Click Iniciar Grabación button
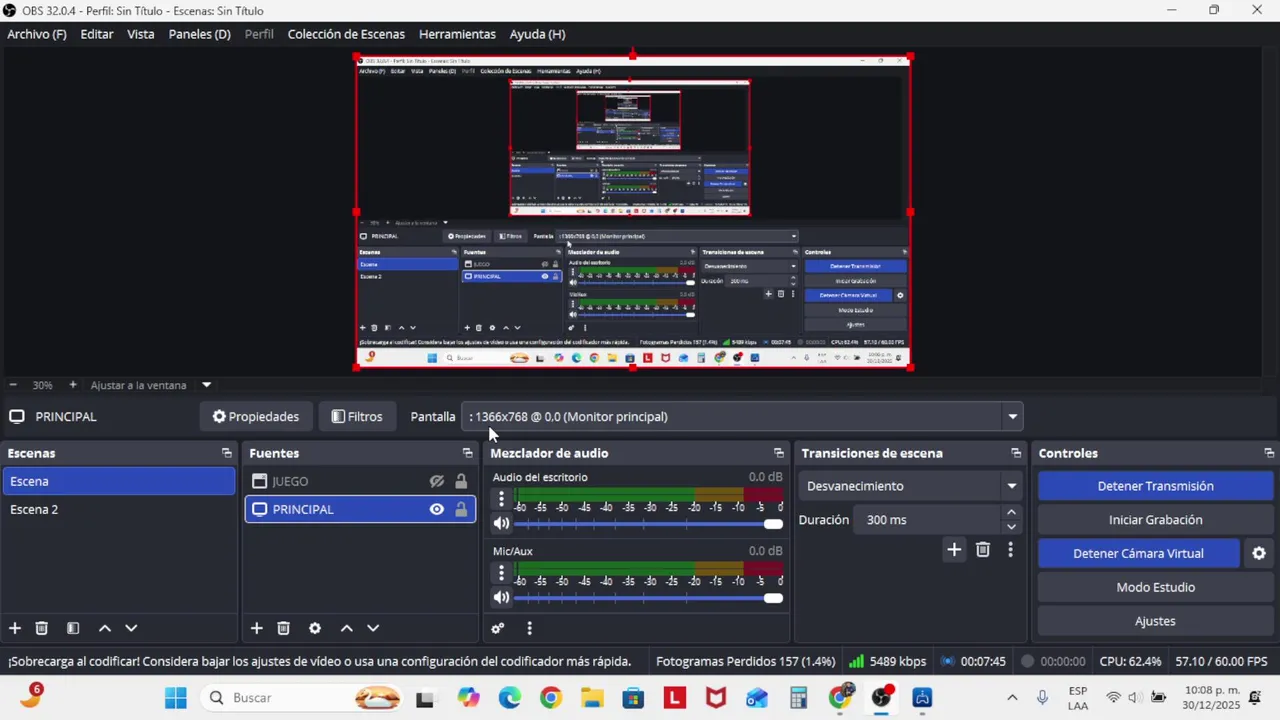 [1155, 520]
